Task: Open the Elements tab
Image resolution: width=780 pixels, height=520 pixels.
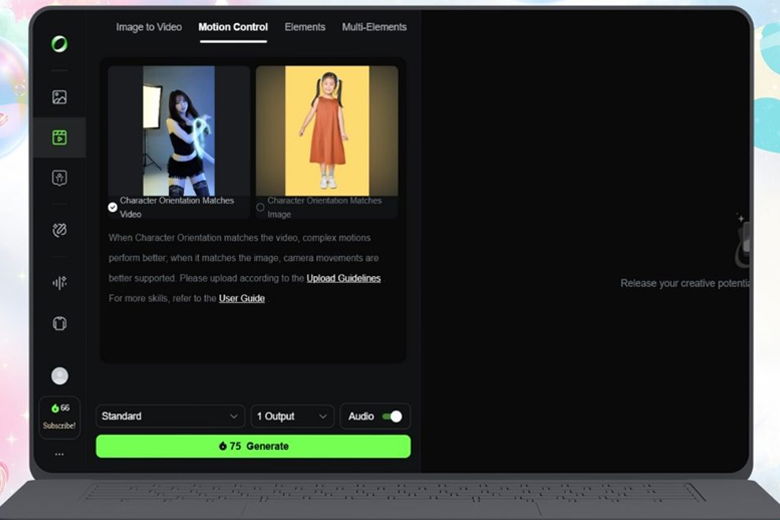Action: click(x=305, y=27)
